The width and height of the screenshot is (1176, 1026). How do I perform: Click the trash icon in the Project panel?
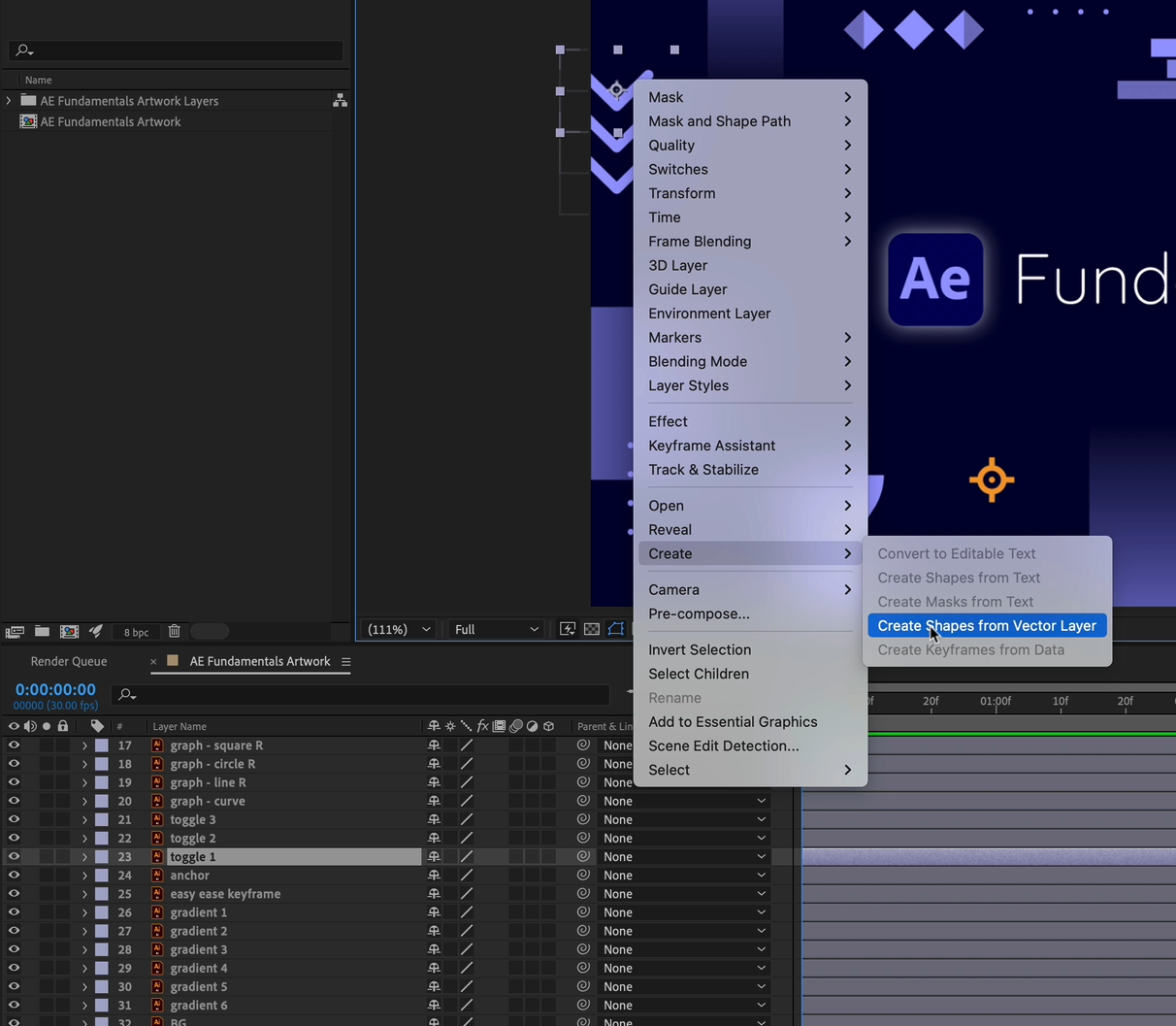tap(174, 631)
